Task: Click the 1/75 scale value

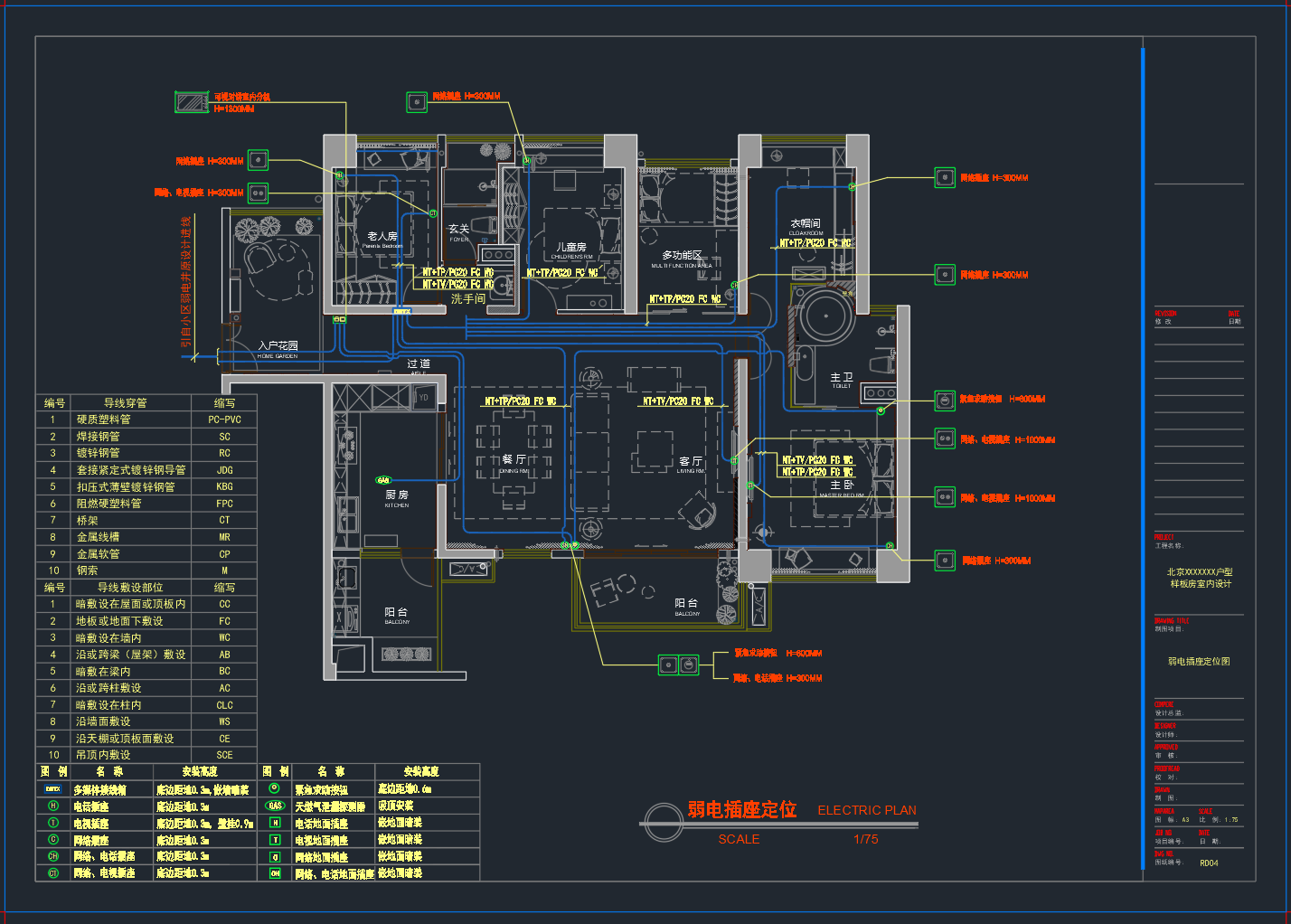Action: pyautogui.click(x=865, y=839)
